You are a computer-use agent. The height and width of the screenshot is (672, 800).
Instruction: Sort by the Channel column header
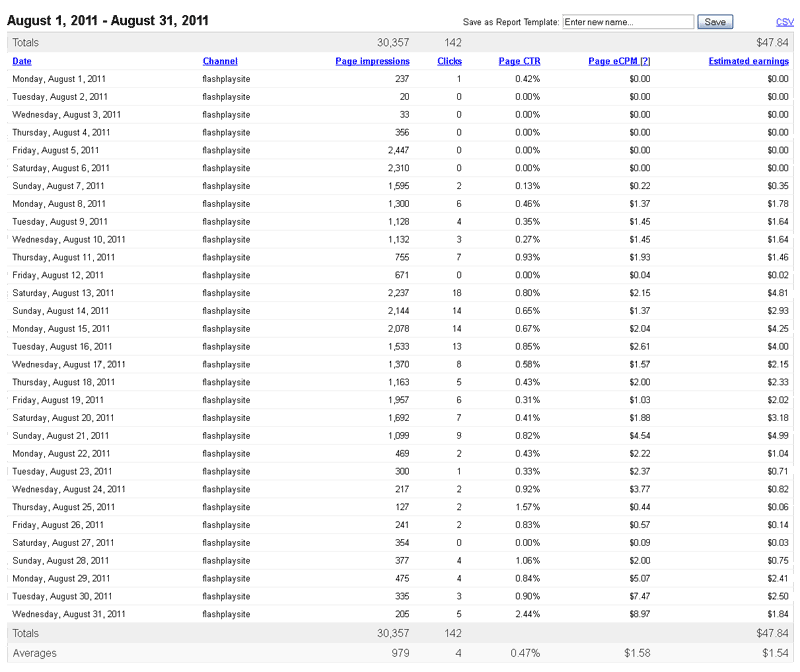point(220,61)
